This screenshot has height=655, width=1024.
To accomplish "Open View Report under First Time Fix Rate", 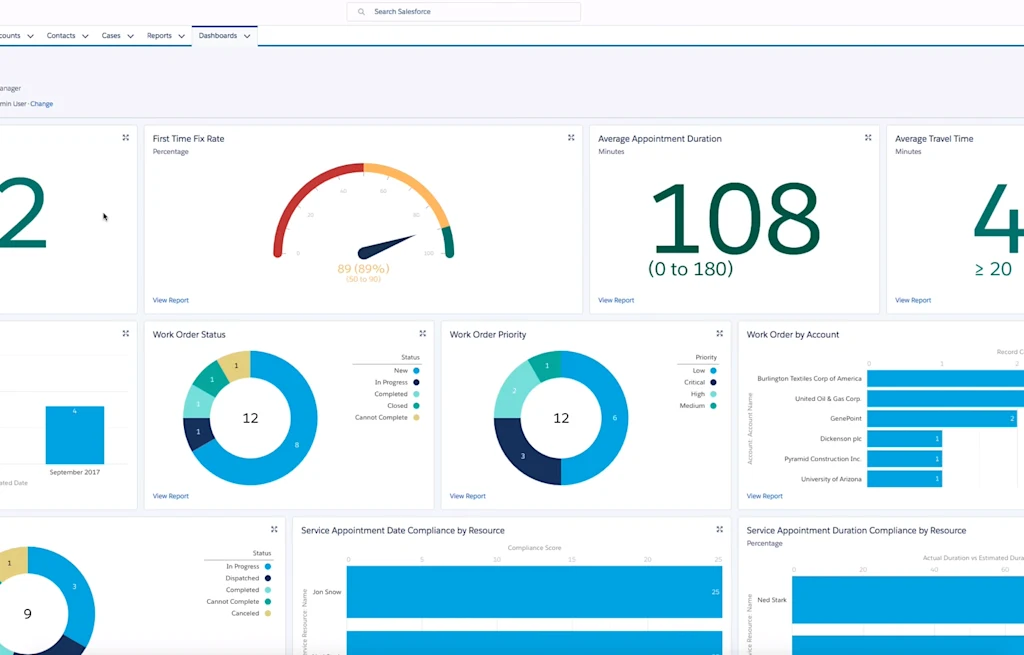I will (170, 299).
